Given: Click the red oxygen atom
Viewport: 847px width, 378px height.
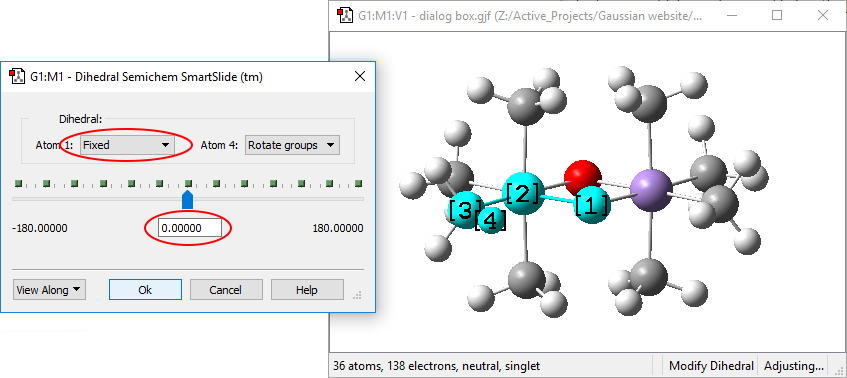Looking at the screenshot, I should [582, 176].
